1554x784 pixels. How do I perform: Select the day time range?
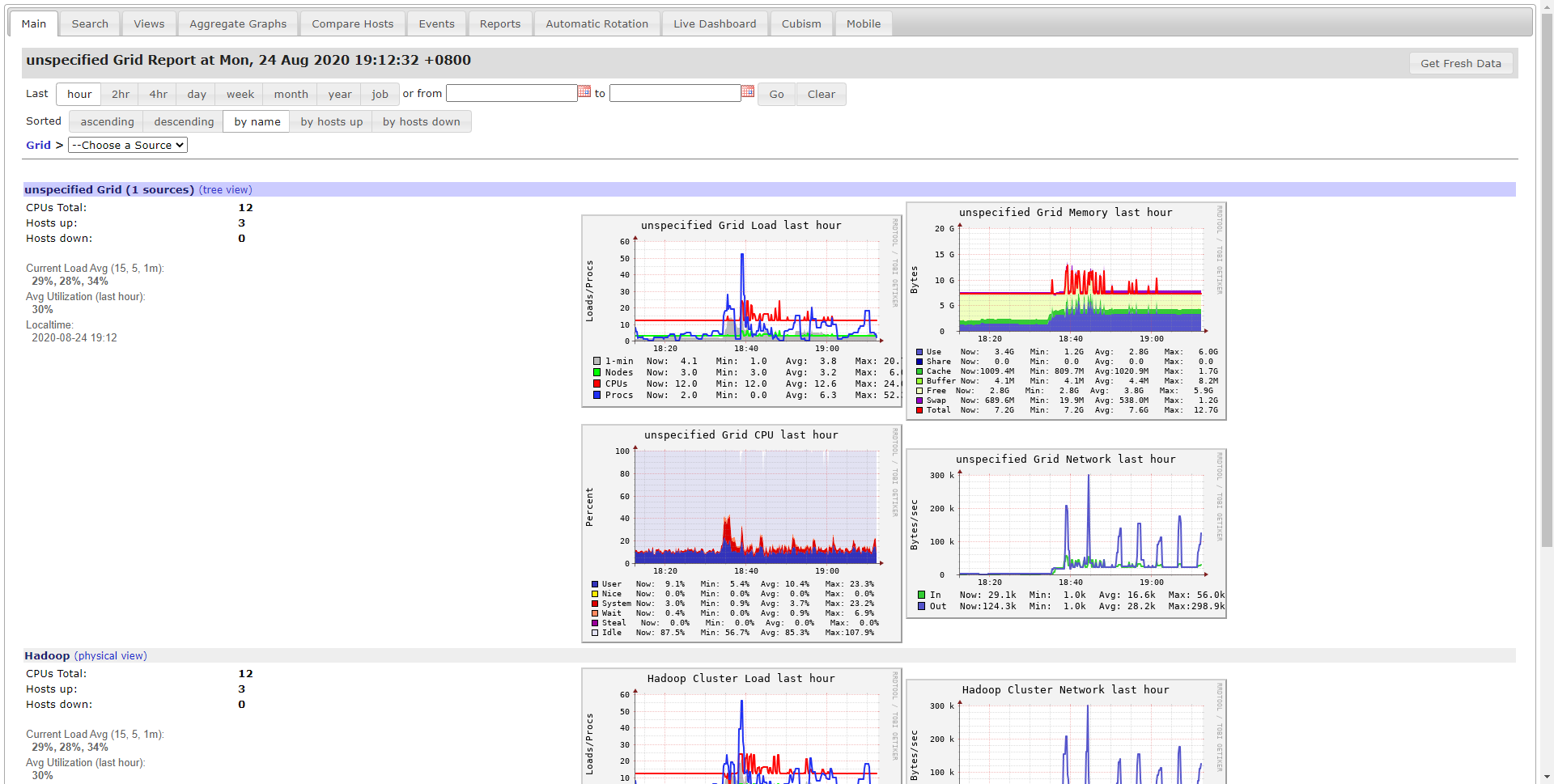tap(197, 95)
